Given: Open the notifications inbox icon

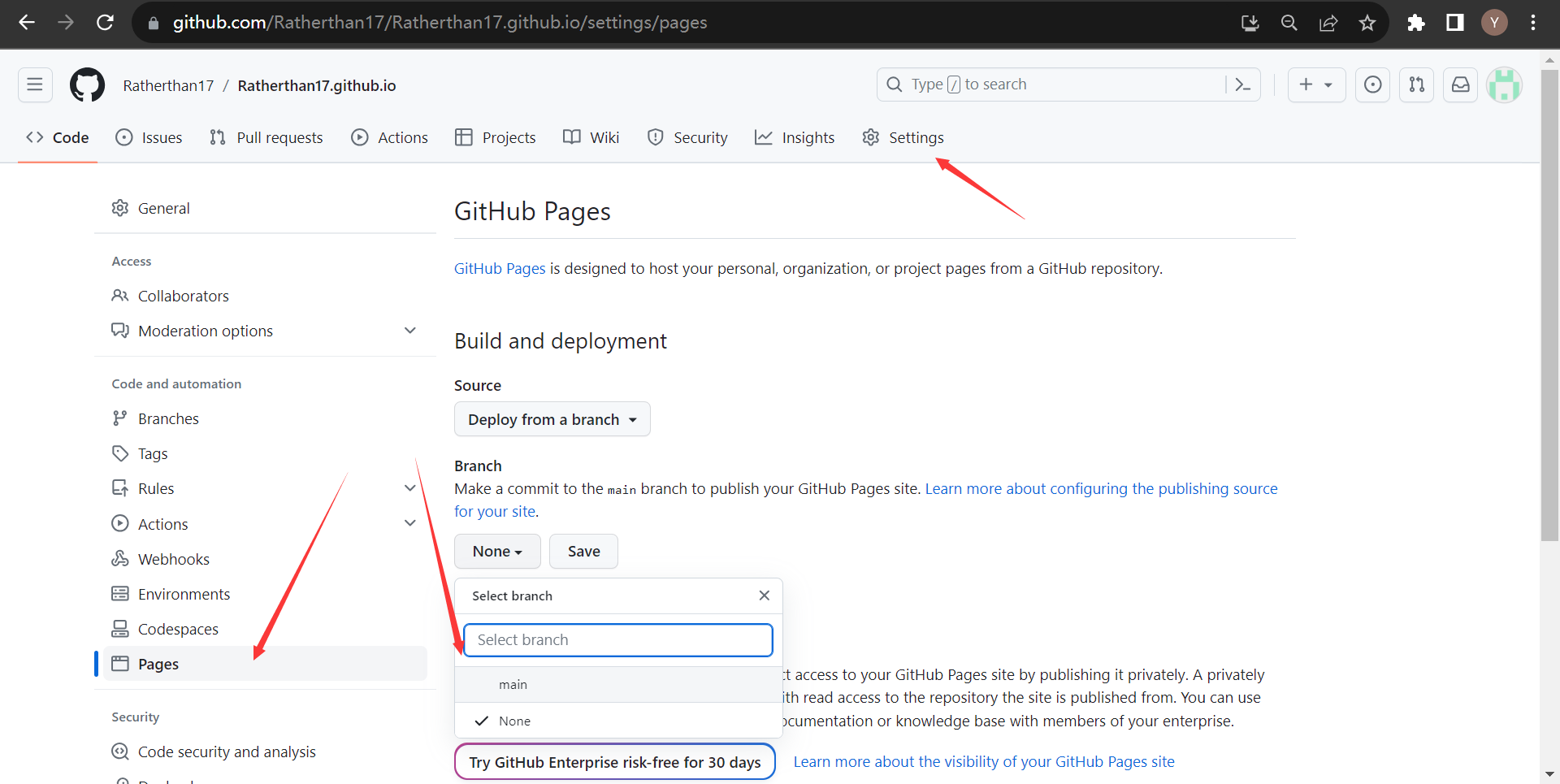Looking at the screenshot, I should [x=1461, y=84].
